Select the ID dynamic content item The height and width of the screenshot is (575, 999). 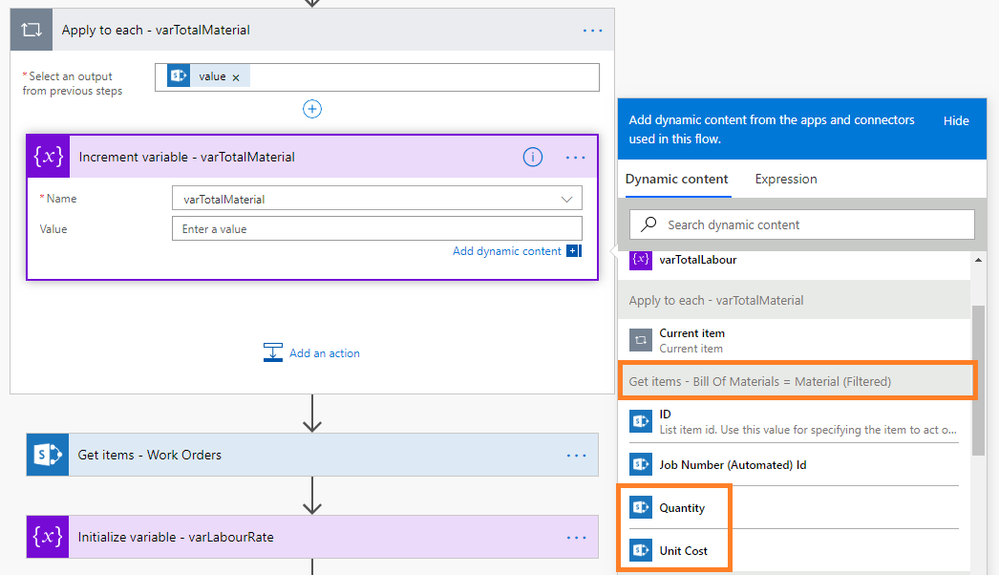(794, 422)
